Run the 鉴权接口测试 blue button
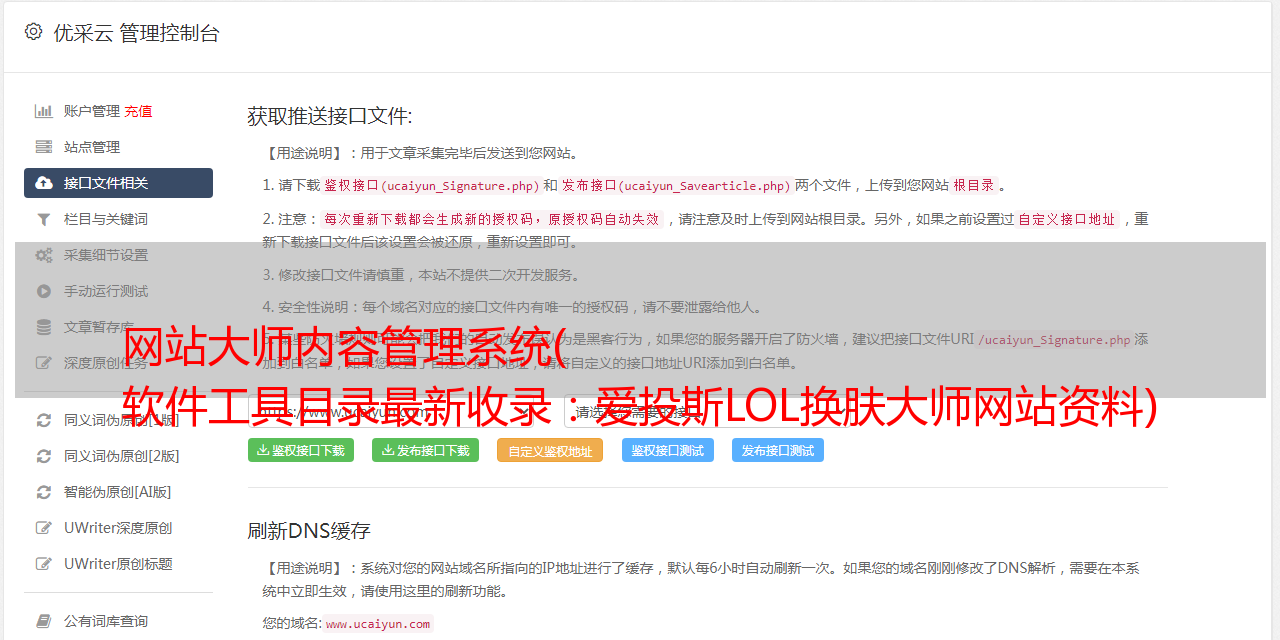Screen dimensions: 1280x640 (668, 450)
